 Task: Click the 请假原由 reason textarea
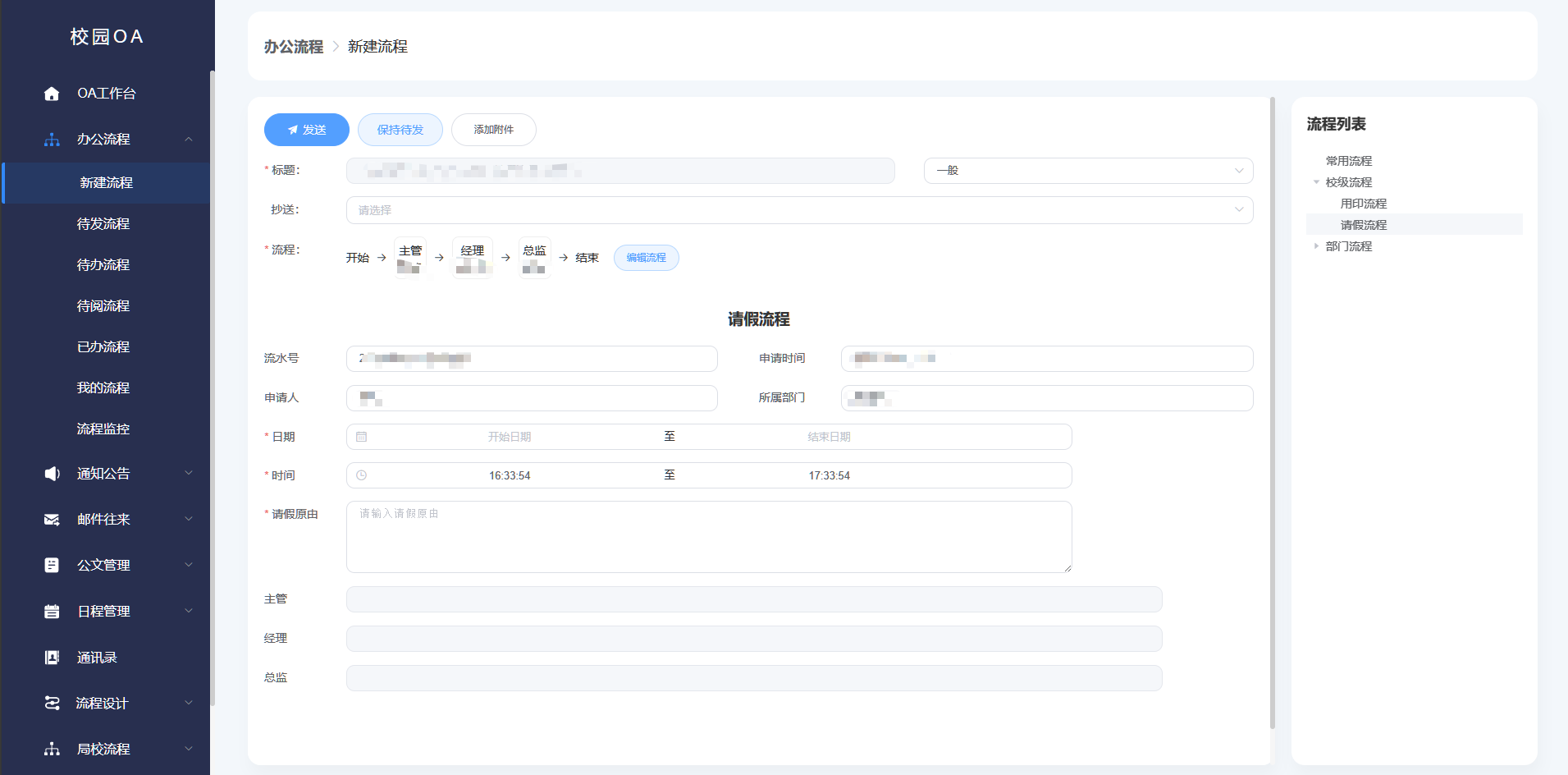[x=709, y=537]
